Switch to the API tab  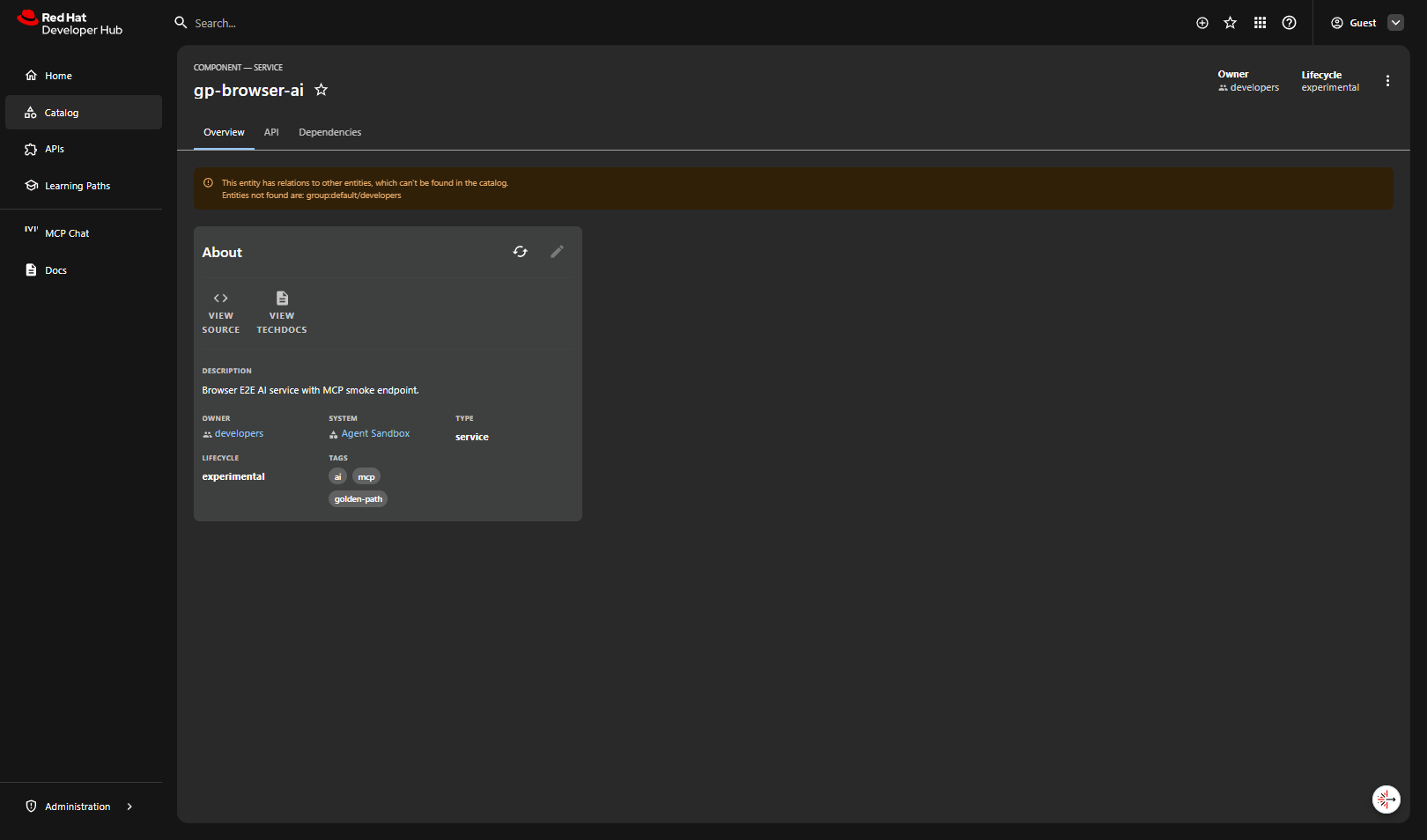click(271, 132)
